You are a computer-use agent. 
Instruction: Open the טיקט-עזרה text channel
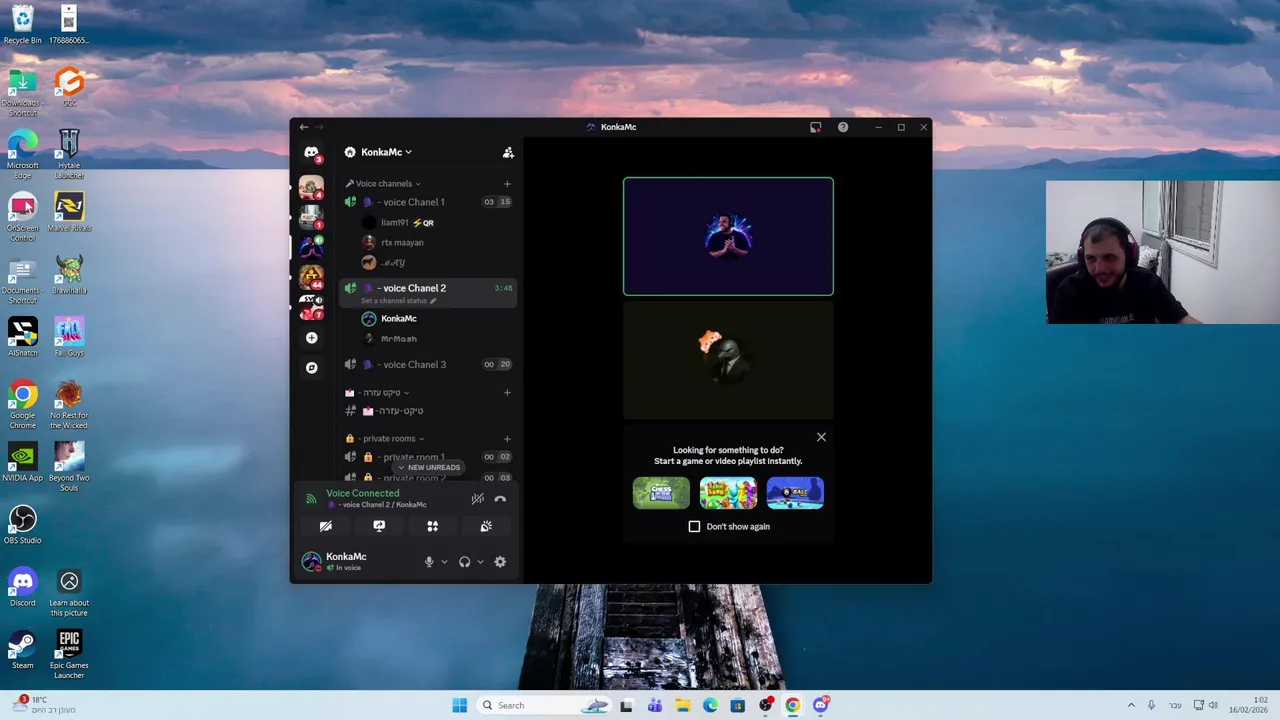(x=428, y=411)
